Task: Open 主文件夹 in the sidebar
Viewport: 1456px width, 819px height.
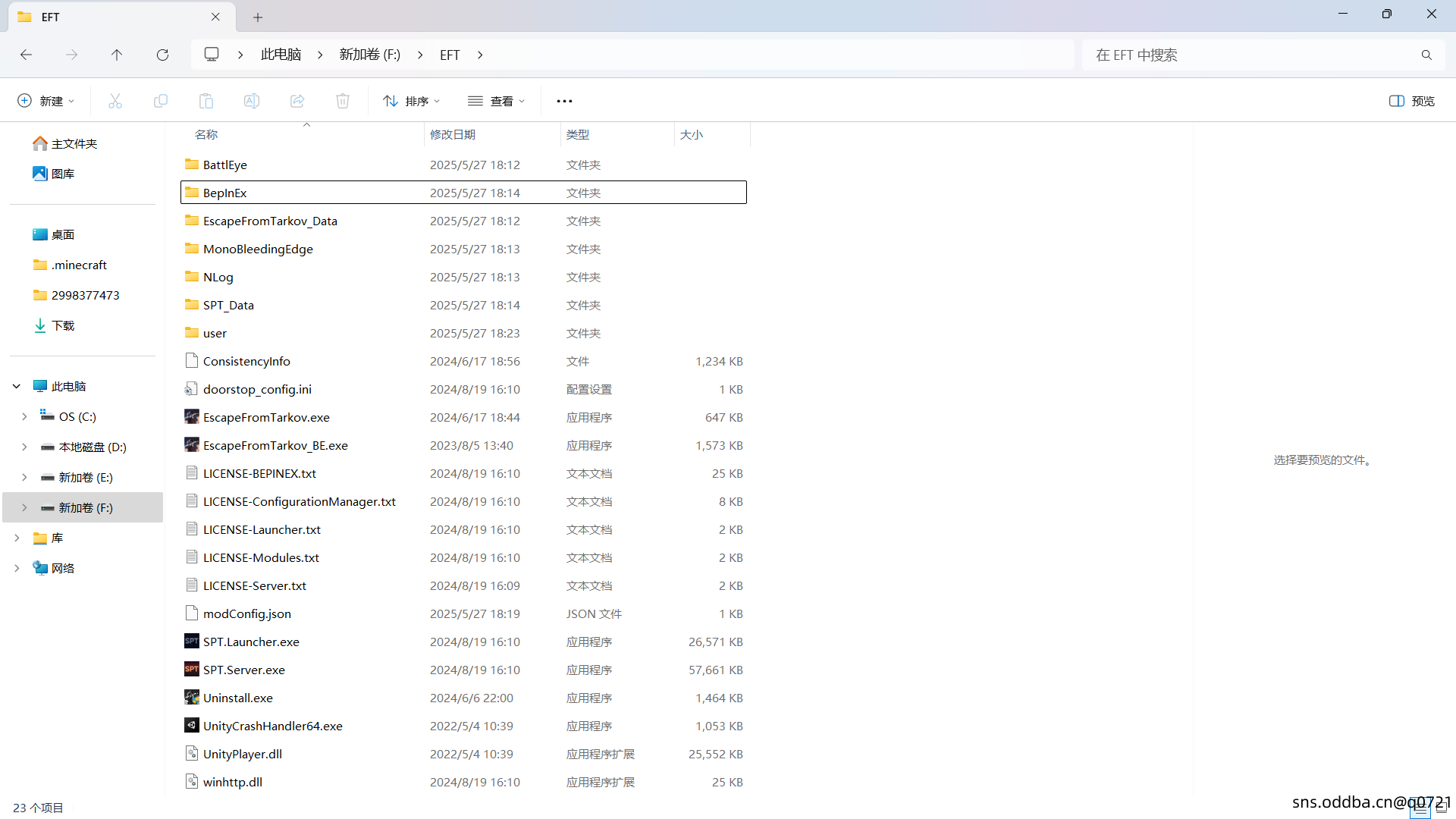Action: click(74, 143)
